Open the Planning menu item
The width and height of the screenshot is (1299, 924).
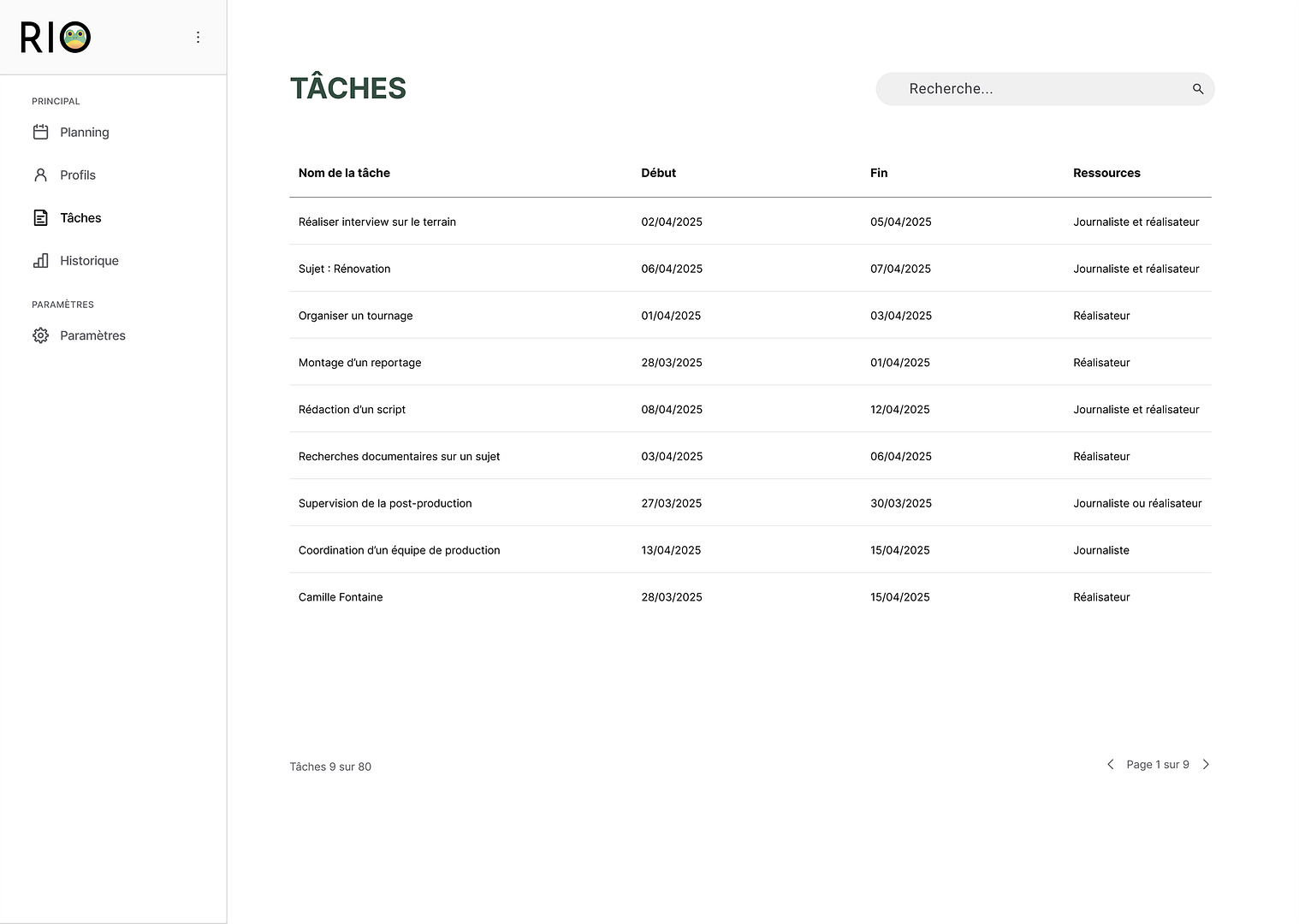(84, 133)
